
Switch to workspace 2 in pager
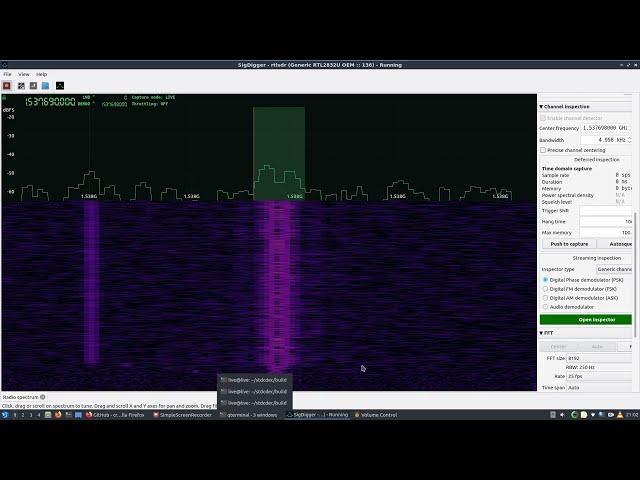coord(23,415)
